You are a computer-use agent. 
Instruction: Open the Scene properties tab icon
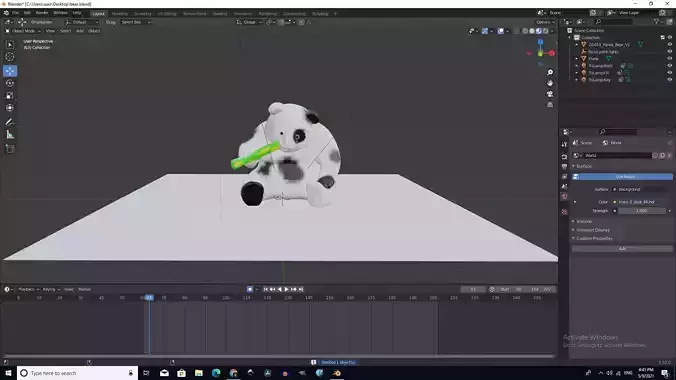(x=564, y=187)
